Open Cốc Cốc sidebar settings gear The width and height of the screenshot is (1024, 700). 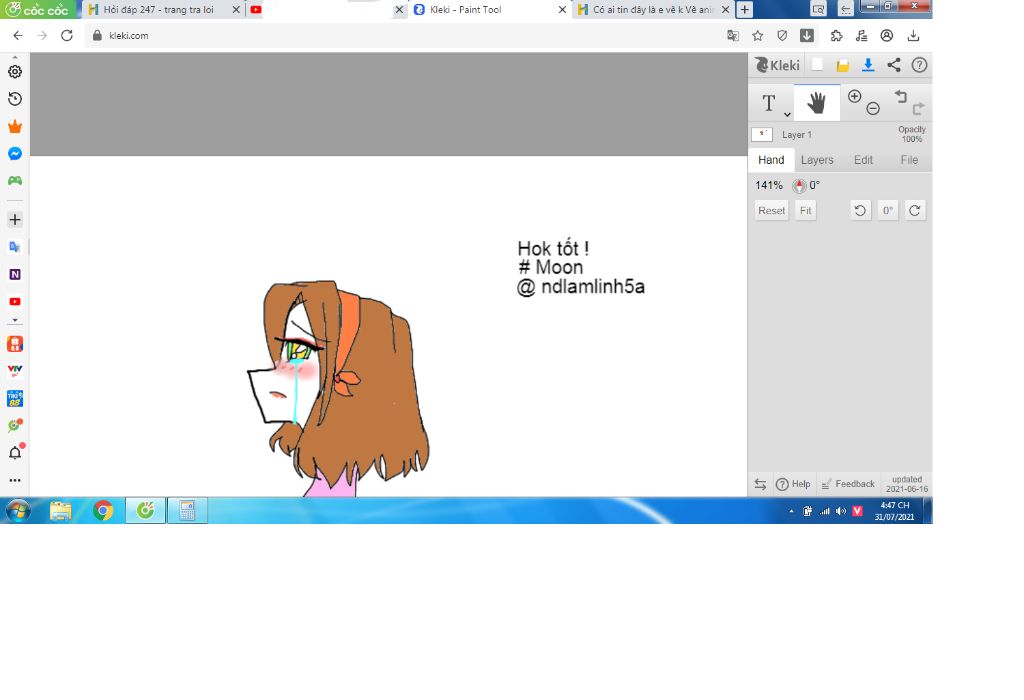click(15, 72)
